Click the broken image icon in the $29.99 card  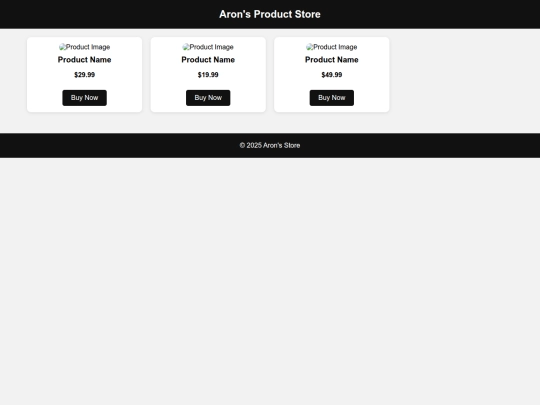(x=62, y=47)
